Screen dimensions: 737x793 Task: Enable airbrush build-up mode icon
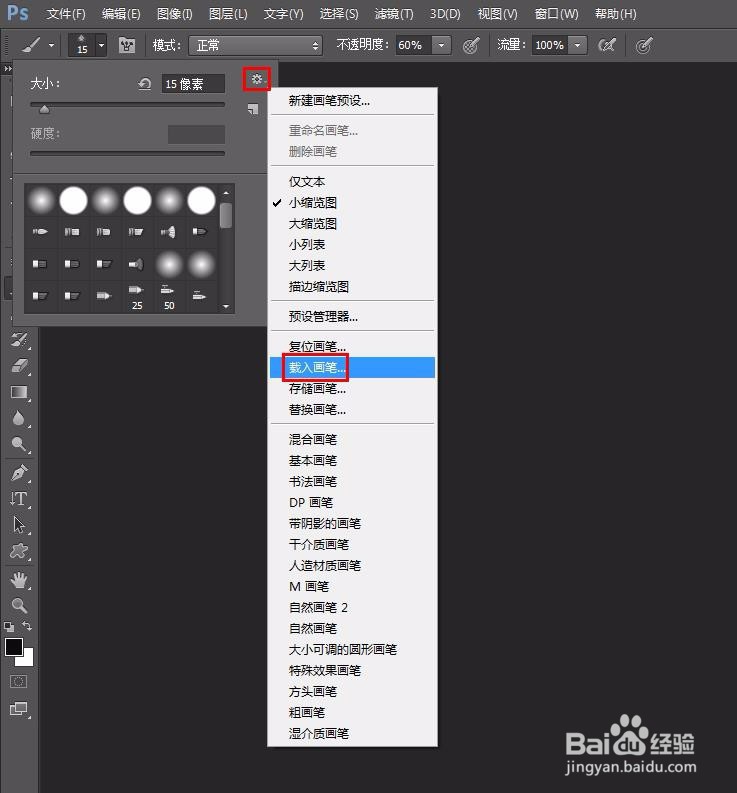coord(606,46)
